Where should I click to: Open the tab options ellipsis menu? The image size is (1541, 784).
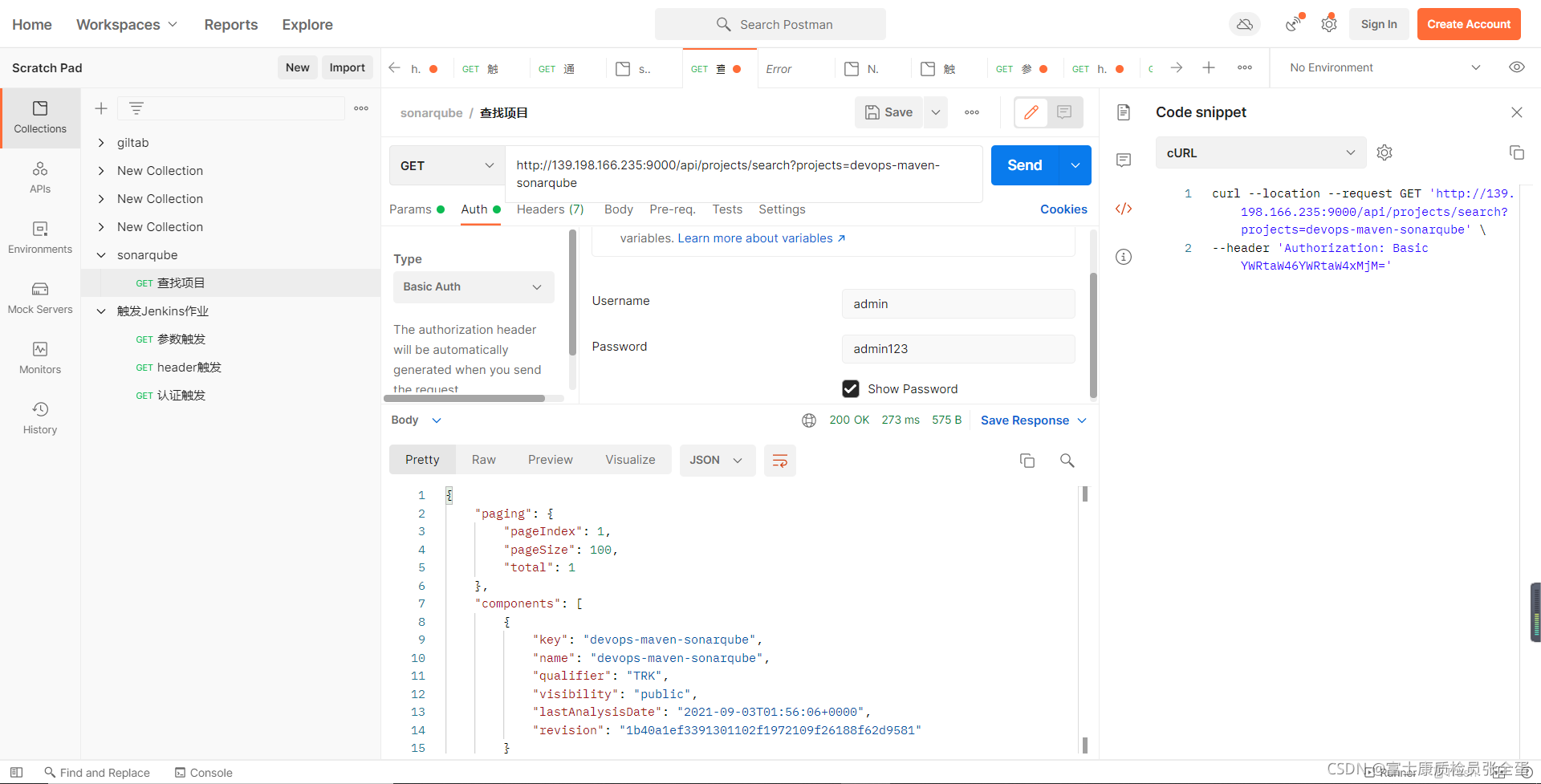[1245, 68]
